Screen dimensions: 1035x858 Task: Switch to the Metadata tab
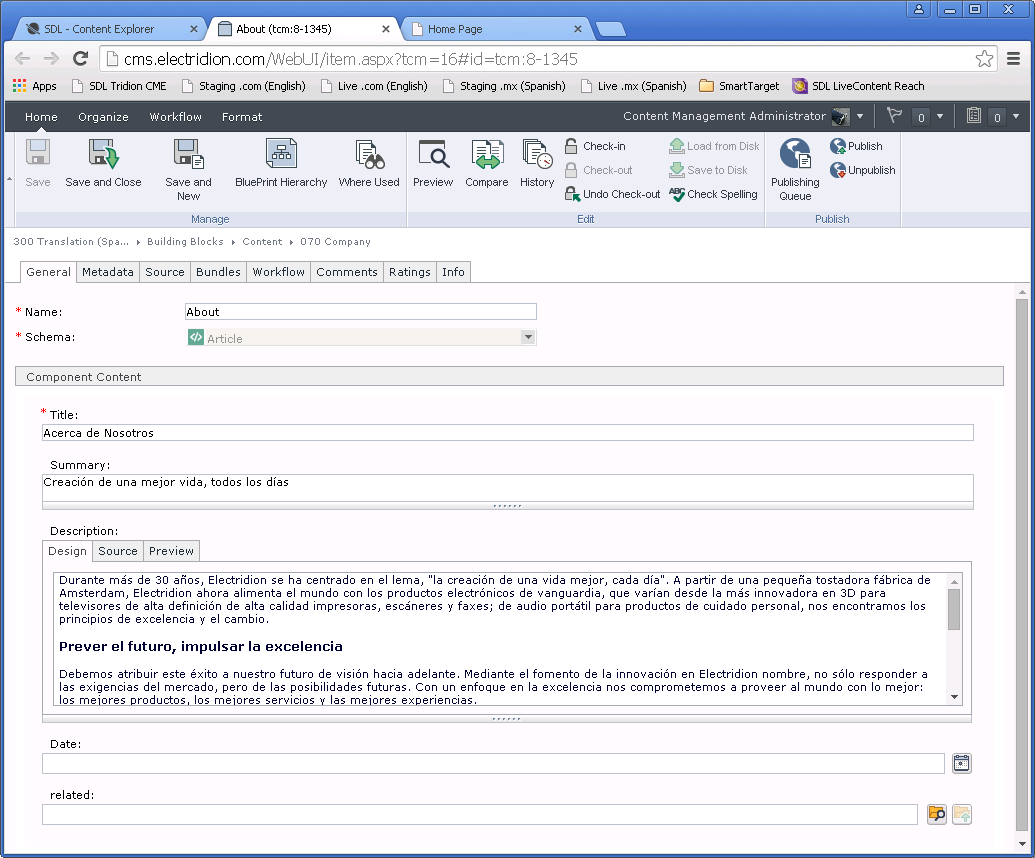click(x=108, y=272)
